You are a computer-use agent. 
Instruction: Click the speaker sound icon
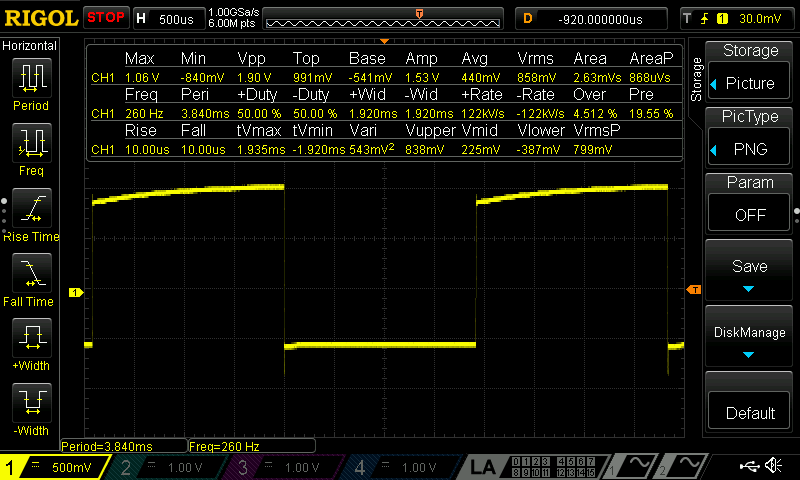coord(773,466)
